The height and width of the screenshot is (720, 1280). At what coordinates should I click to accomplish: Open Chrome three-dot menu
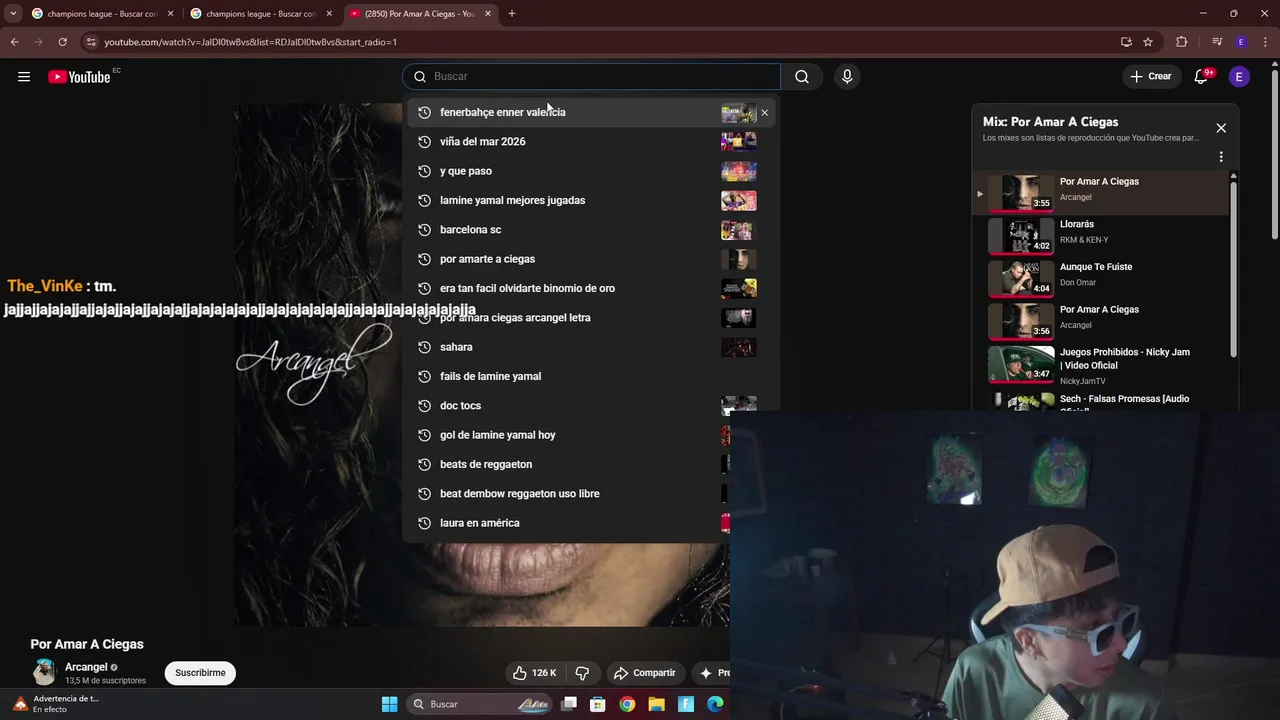pos(1265,42)
